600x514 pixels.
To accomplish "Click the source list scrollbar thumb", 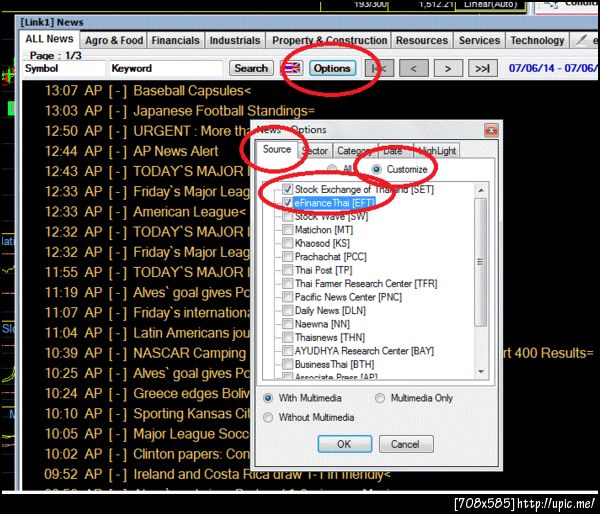I will pyautogui.click(x=481, y=262).
